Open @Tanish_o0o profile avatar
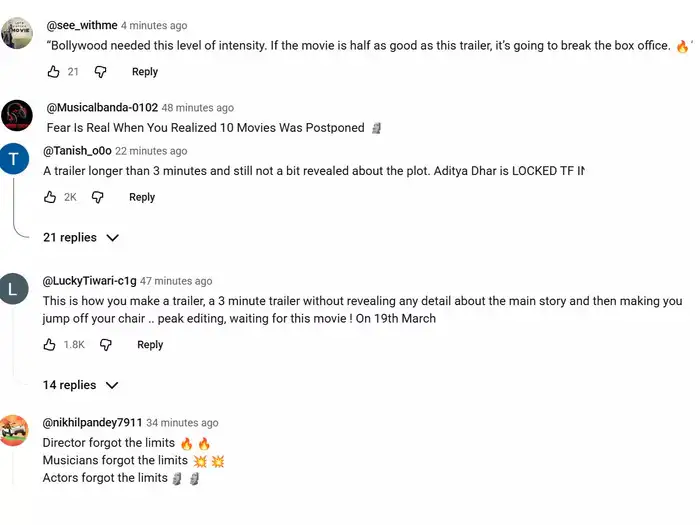This screenshot has width=700, height=525. (14, 159)
